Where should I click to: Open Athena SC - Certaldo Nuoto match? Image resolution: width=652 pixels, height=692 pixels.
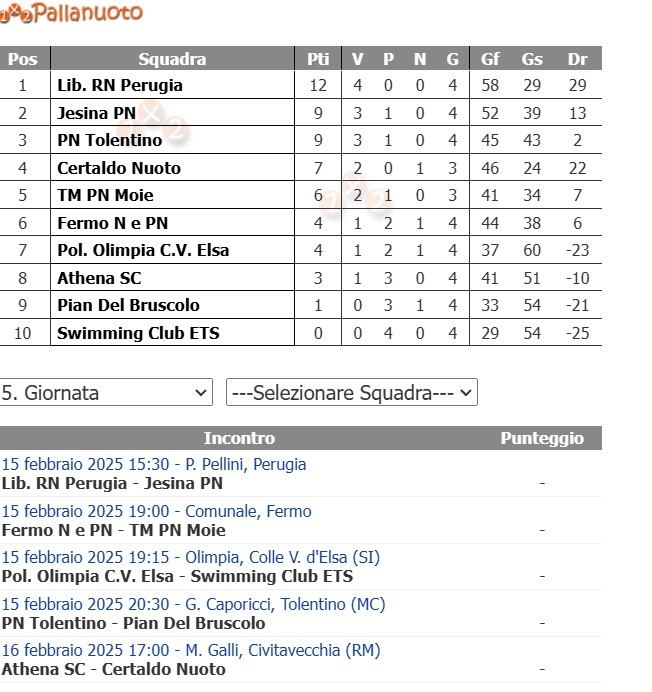pos(114,669)
